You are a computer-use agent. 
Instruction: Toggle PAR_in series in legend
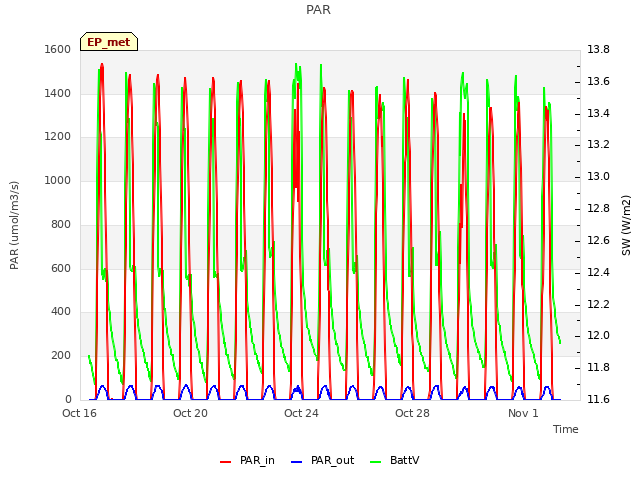click(x=247, y=460)
